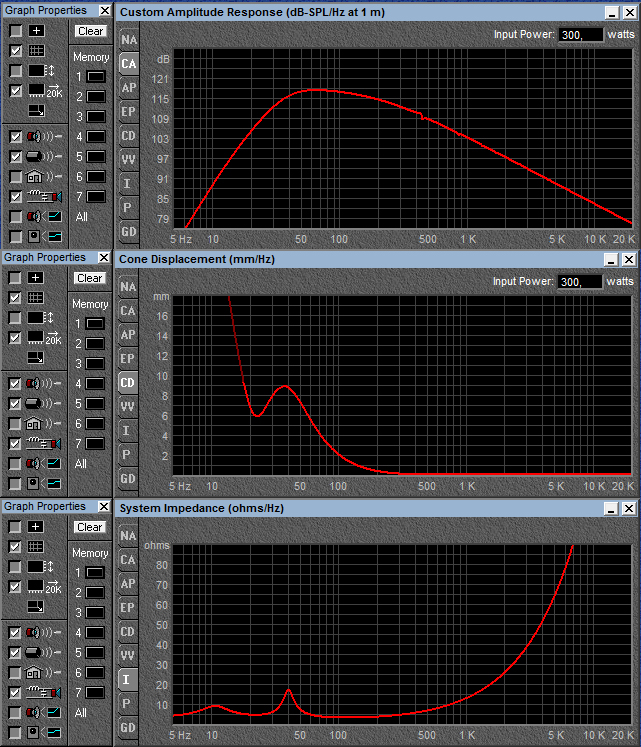The width and height of the screenshot is (641, 747).
Task: Show All memories in the bottom Graph Properties panel
Action: click(x=81, y=713)
